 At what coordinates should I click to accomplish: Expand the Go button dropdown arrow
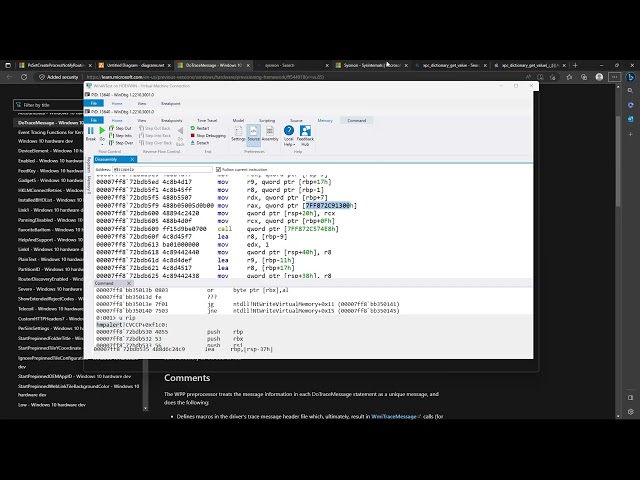[102, 144]
